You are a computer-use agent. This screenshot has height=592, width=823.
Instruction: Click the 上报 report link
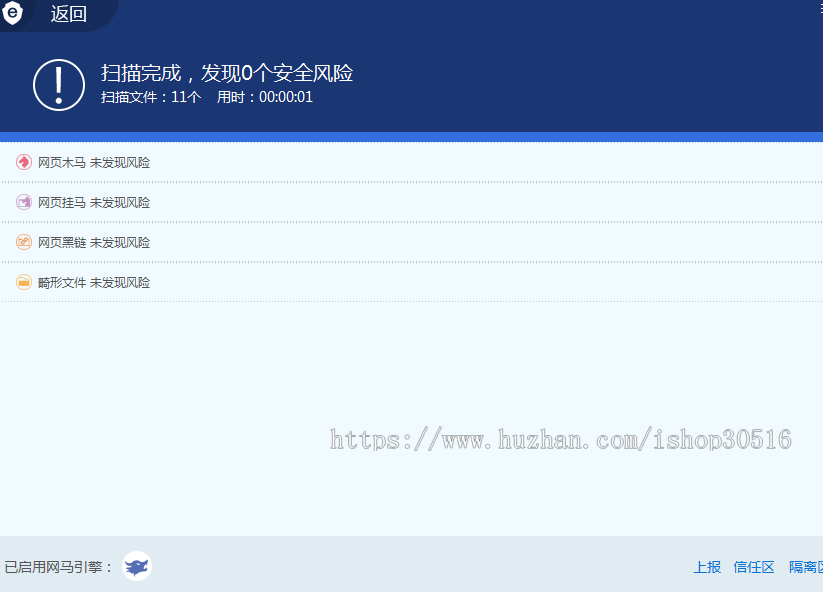click(707, 566)
